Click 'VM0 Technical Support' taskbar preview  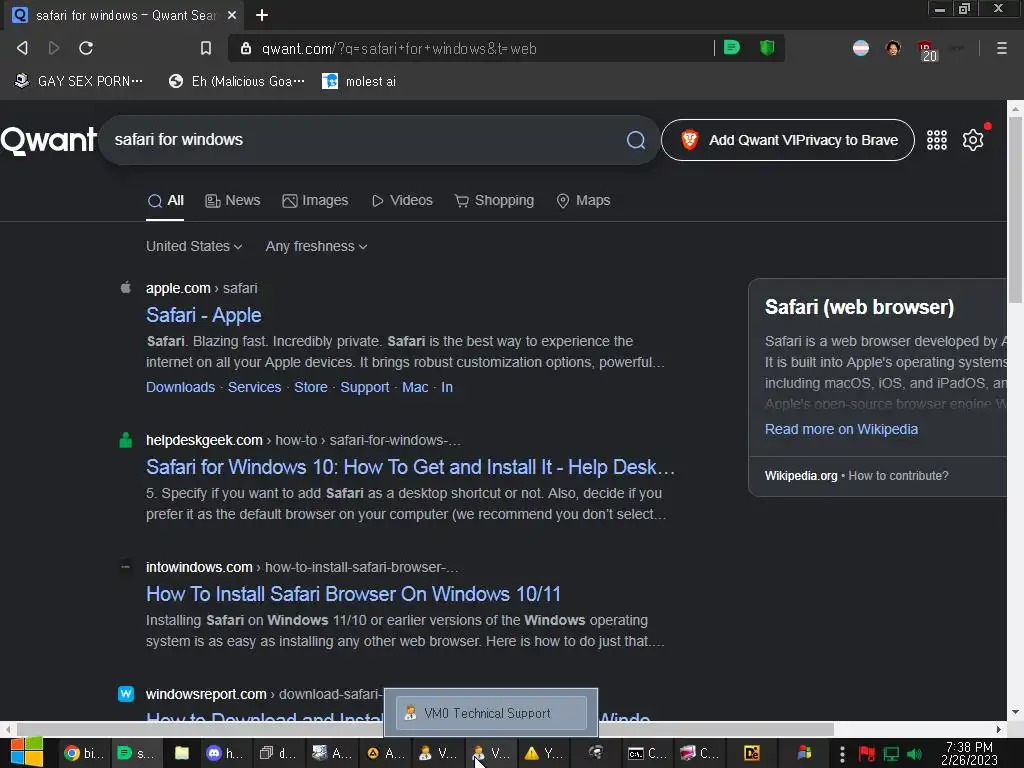point(490,713)
